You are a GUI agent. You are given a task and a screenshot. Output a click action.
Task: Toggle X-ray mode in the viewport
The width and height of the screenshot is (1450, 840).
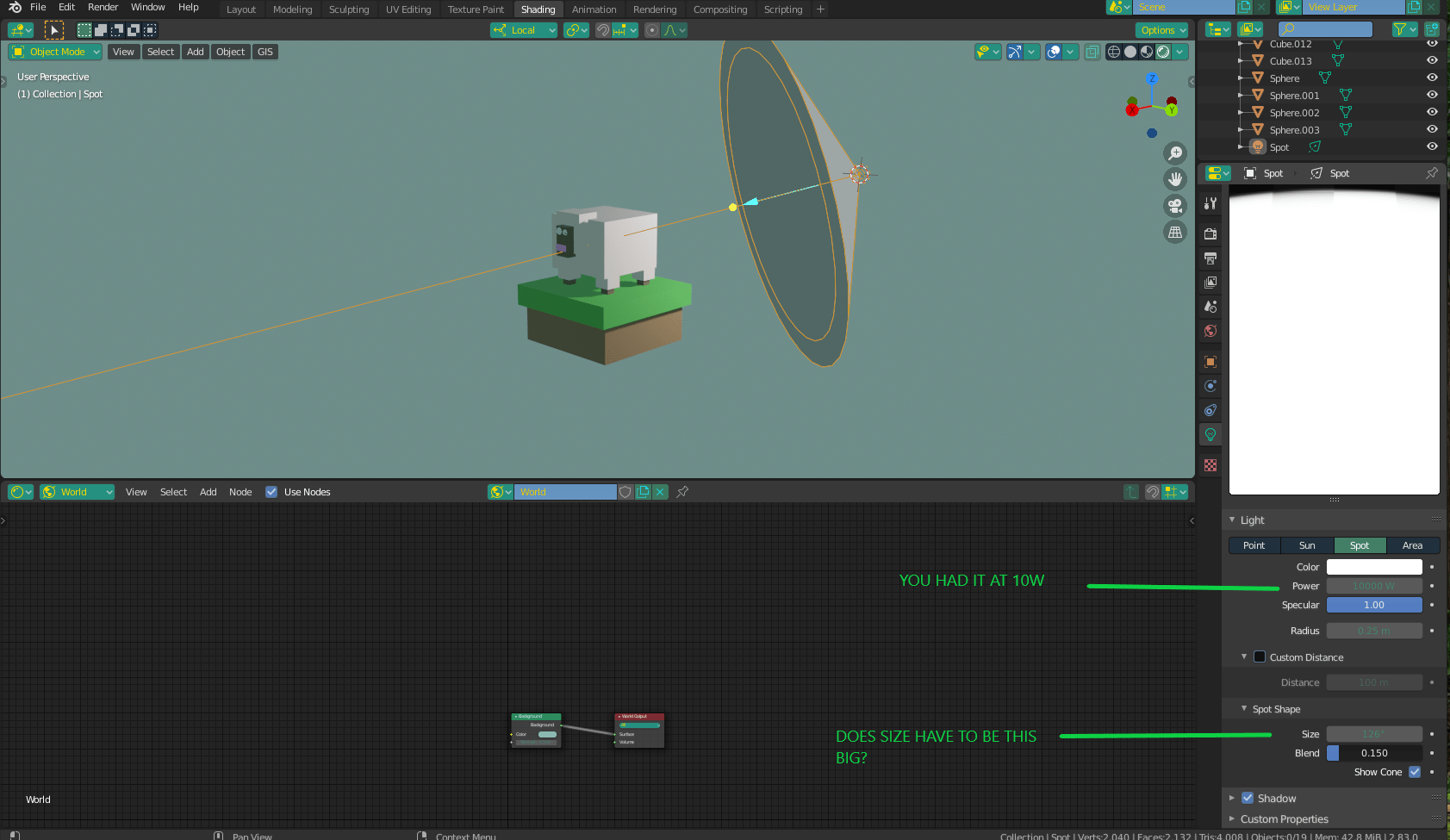coord(1092,52)
